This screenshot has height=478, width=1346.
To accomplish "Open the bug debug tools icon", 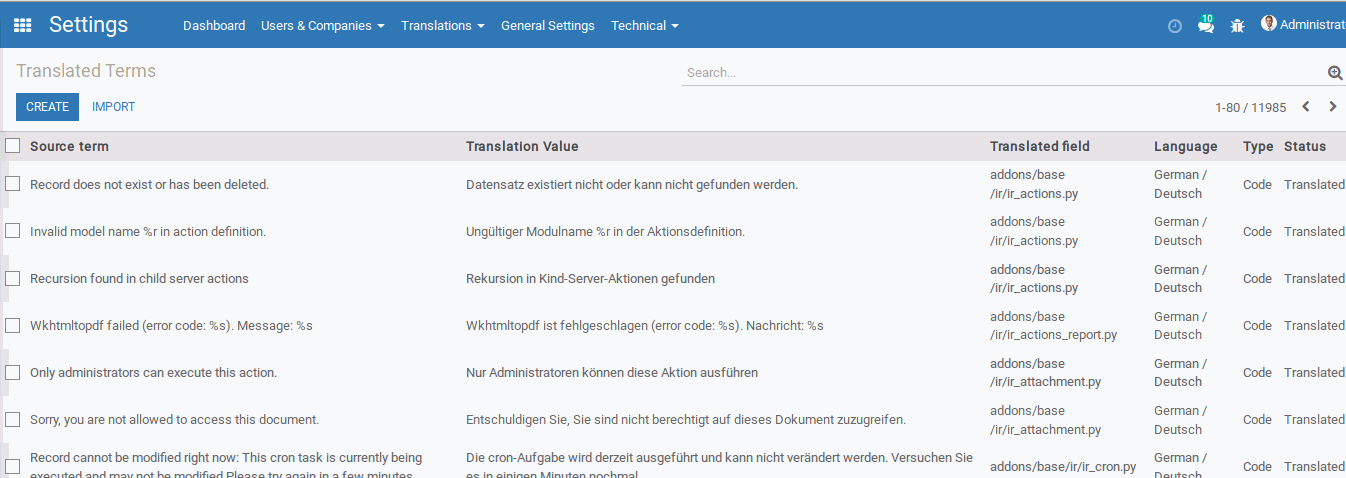I will point(1237,26).
